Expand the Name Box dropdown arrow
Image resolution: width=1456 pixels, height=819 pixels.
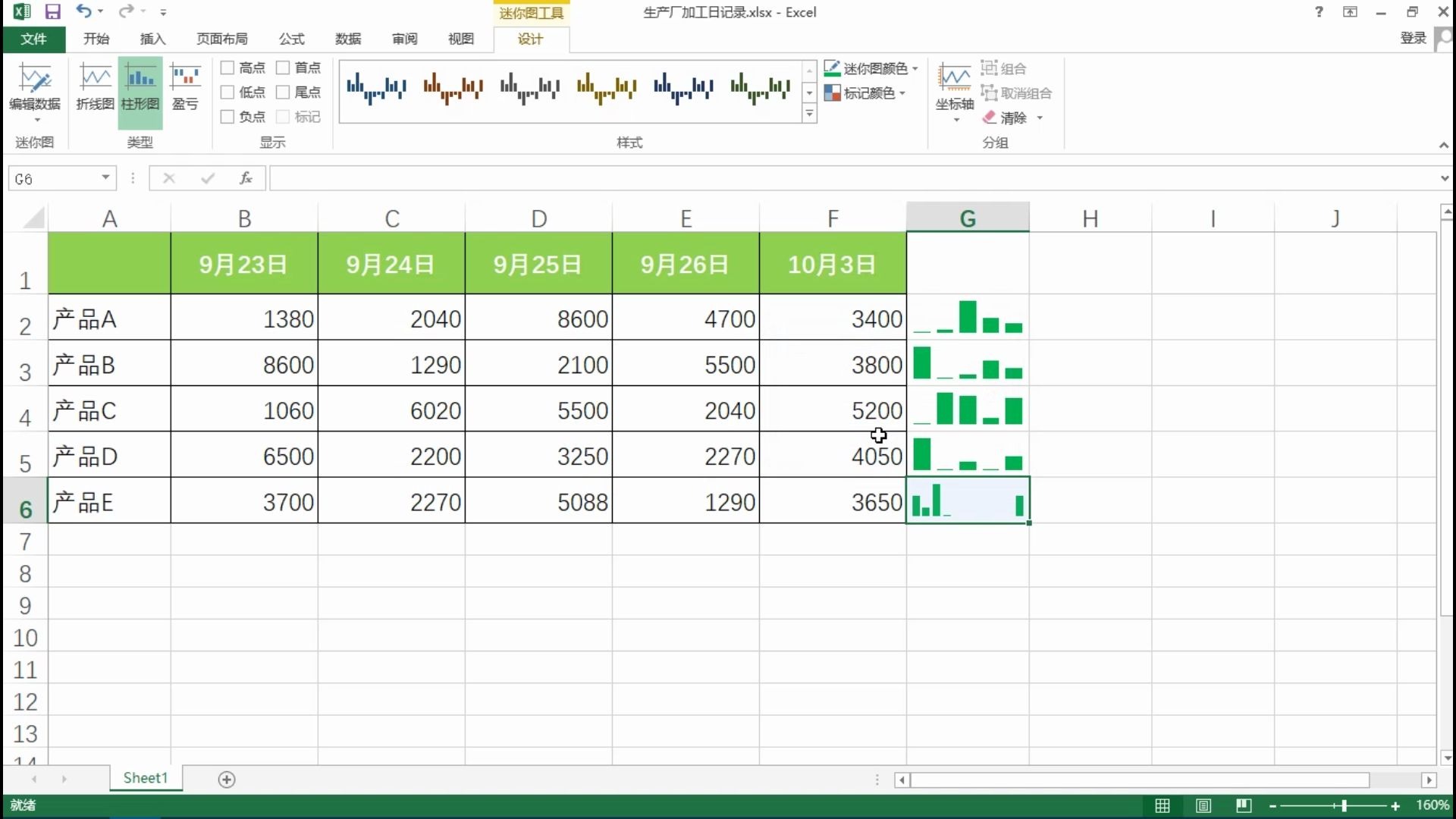click(105, 178)
